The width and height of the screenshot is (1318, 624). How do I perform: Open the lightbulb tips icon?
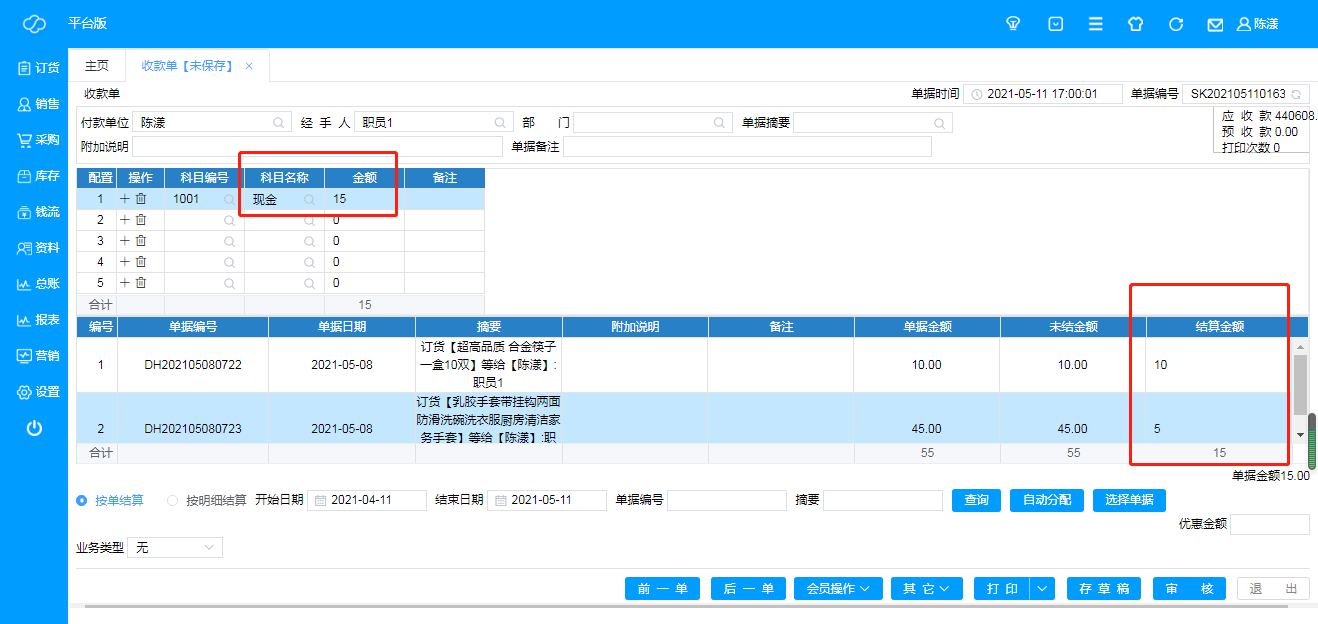tap(1012, 24)
